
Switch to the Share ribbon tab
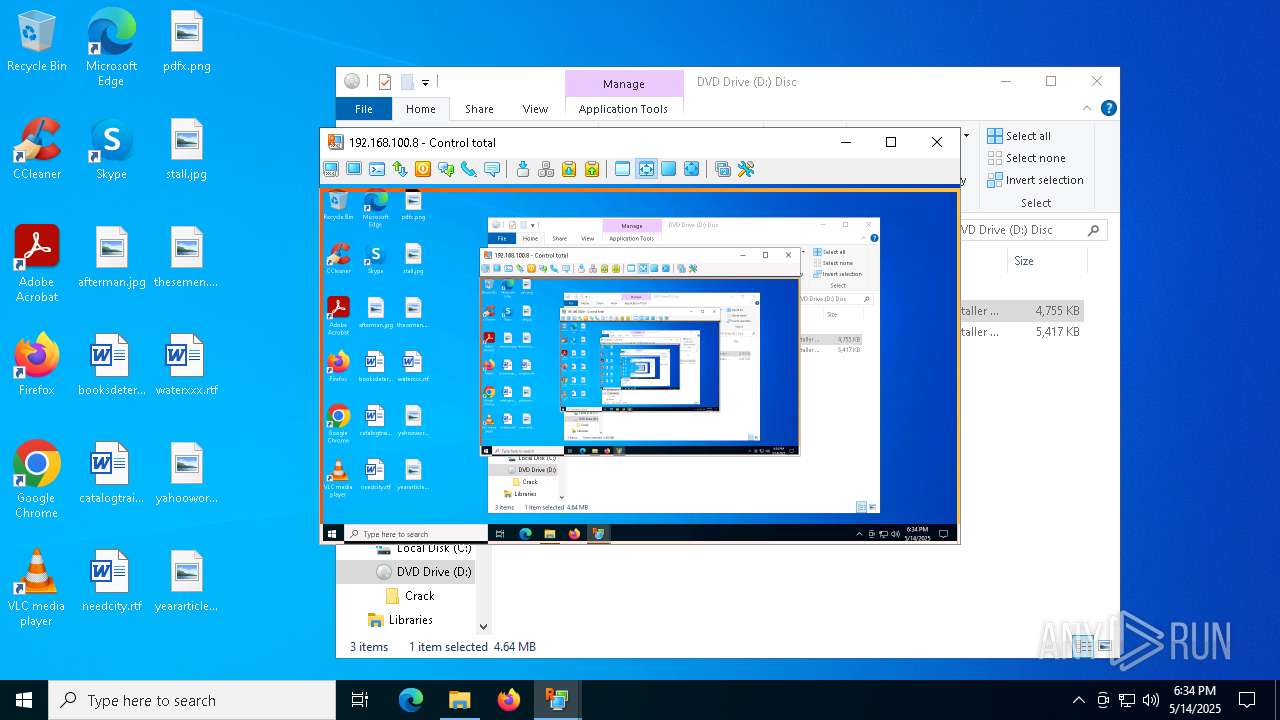479,109
